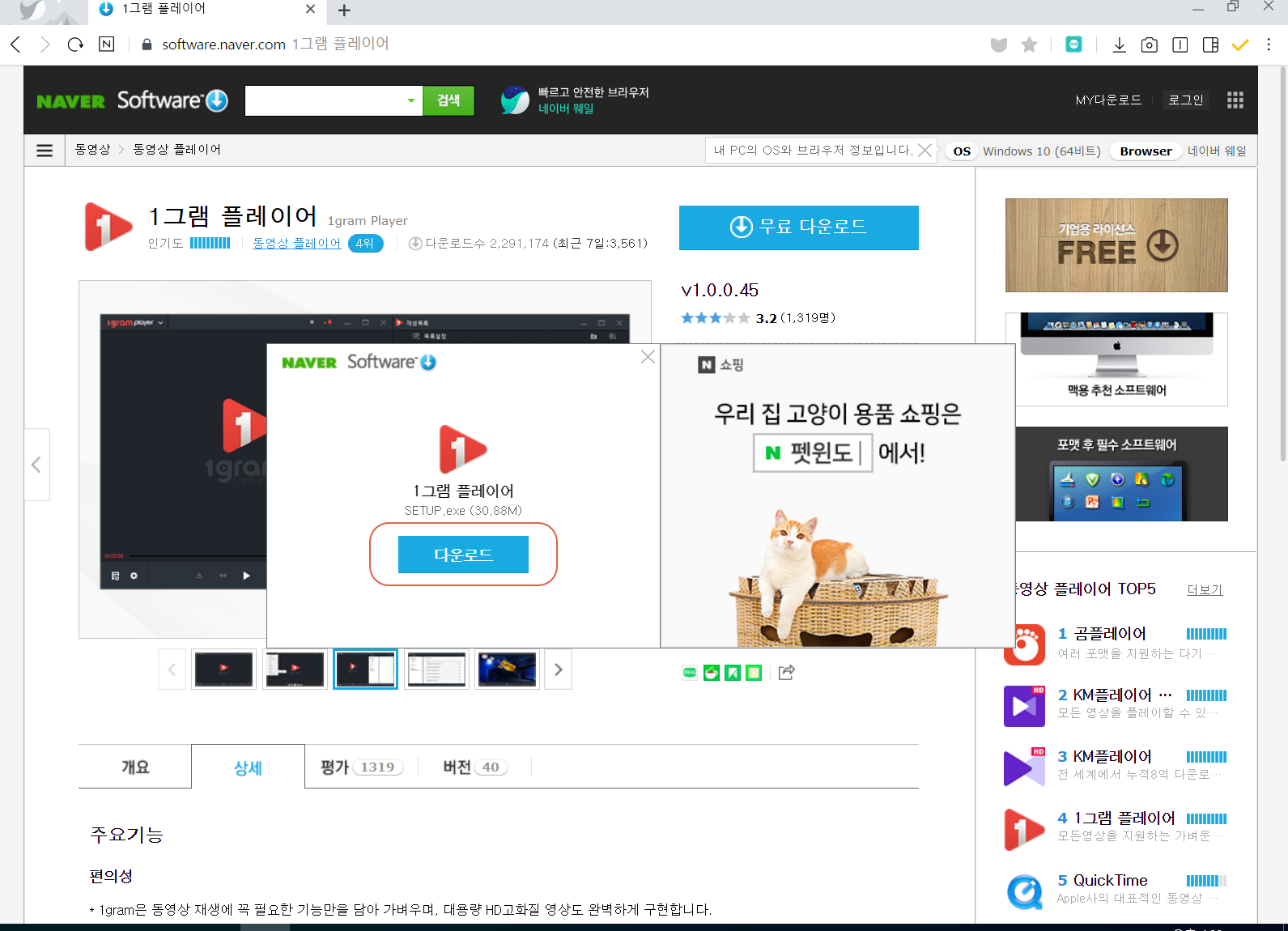Click the 동영상 breadcrumb item
The image size is (1288, 931).
[x=92, y=150]
